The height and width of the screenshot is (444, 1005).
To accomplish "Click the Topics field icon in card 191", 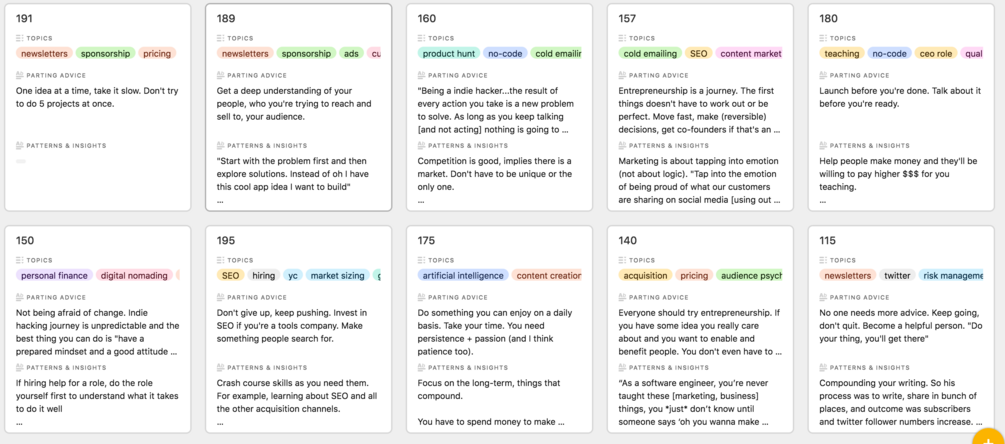I will (x=20, y=39).
